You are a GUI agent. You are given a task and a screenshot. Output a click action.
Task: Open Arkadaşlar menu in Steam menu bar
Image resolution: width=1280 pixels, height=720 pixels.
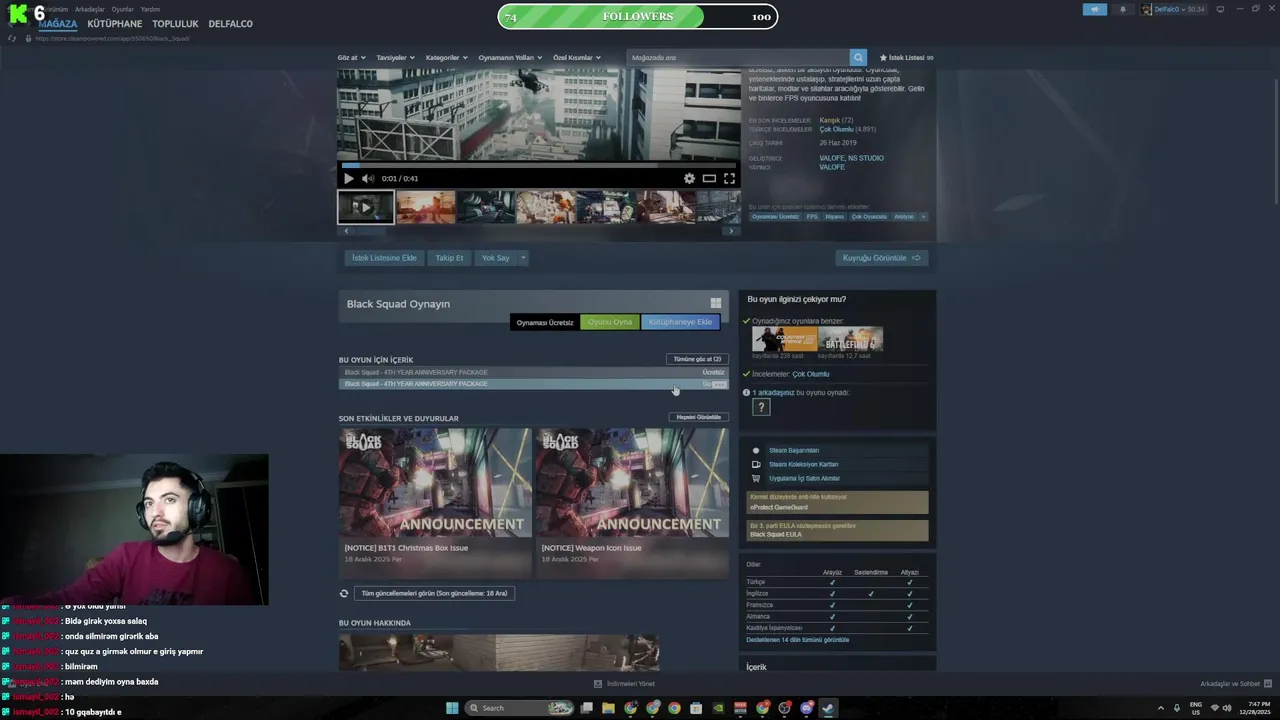pos(90,9)
